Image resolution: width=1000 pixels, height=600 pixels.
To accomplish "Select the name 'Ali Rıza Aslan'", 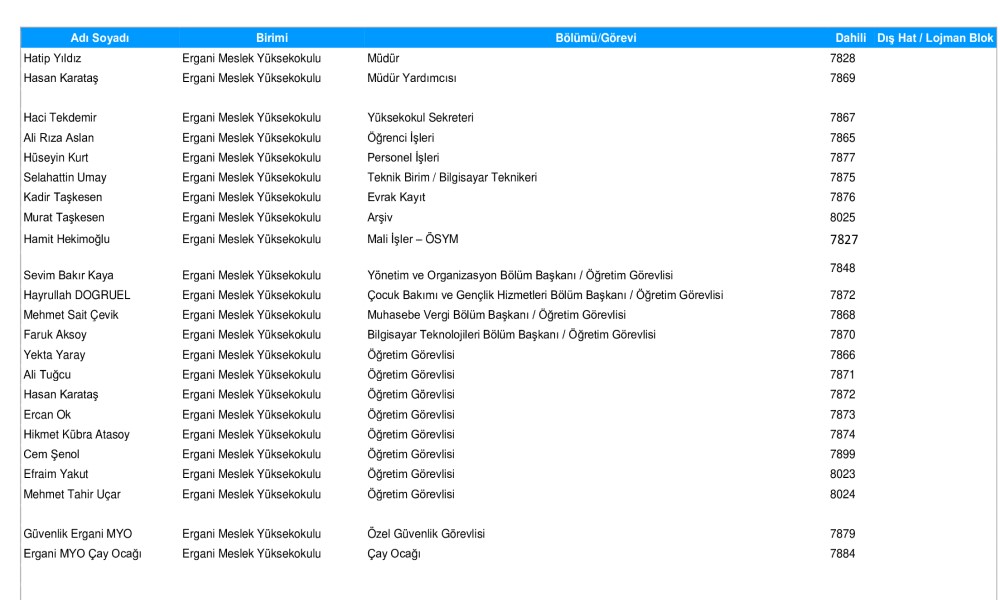I will [59, 138].
